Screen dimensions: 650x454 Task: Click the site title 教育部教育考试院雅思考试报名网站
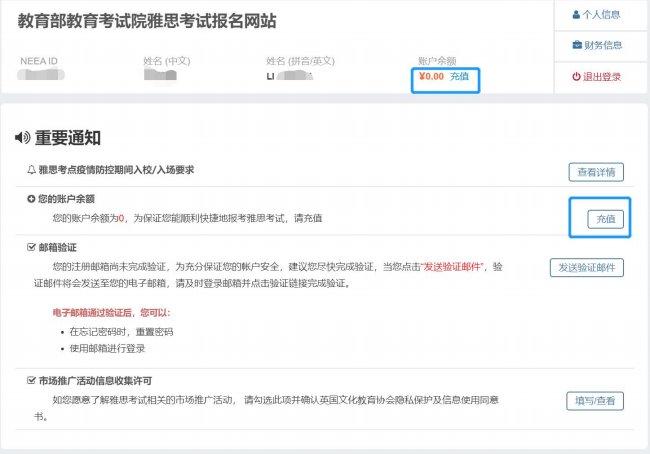147,21
